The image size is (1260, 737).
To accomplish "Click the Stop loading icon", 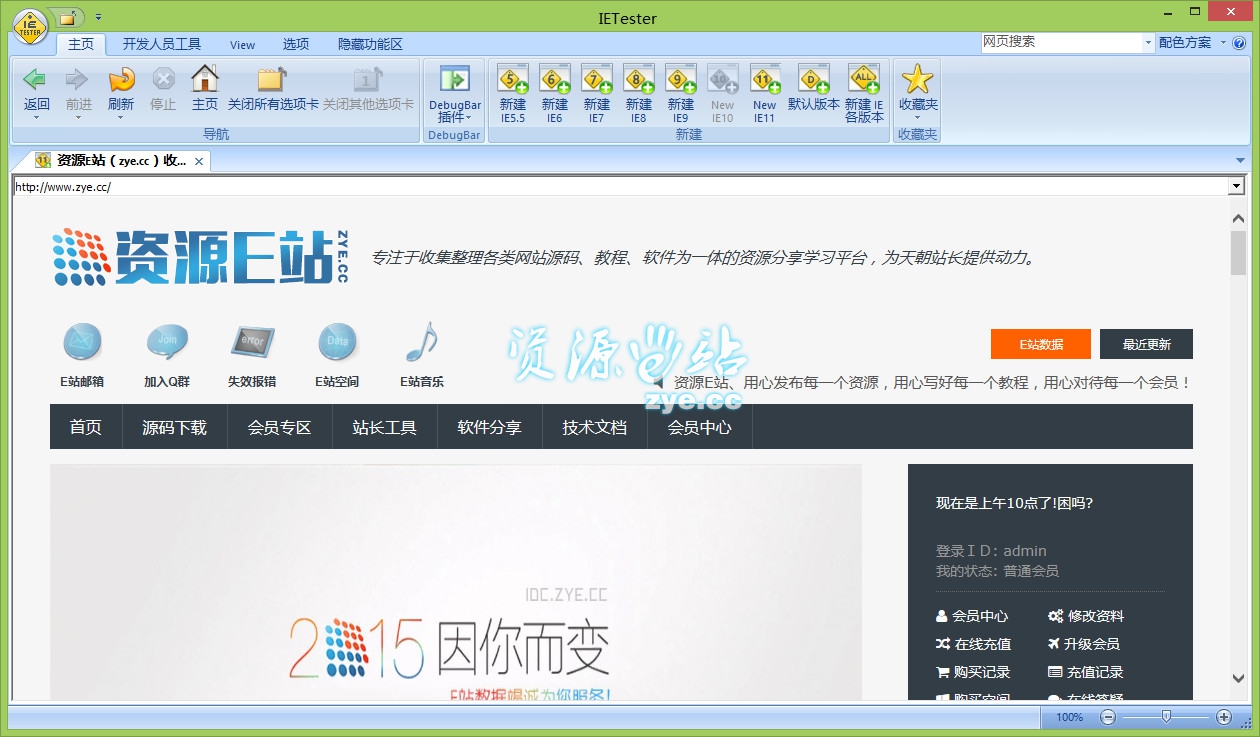I will pos(163,80).
